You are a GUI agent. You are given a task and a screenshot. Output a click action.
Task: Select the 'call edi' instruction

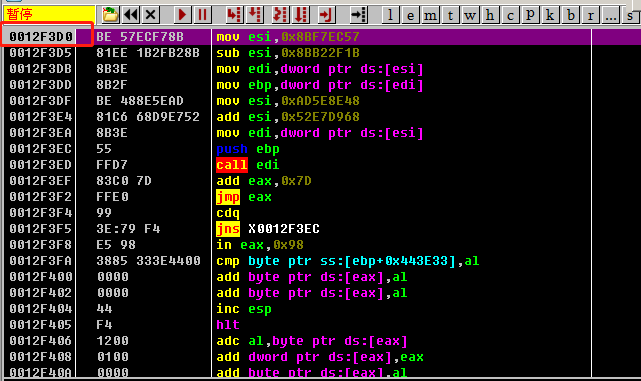tap(248, 165)
